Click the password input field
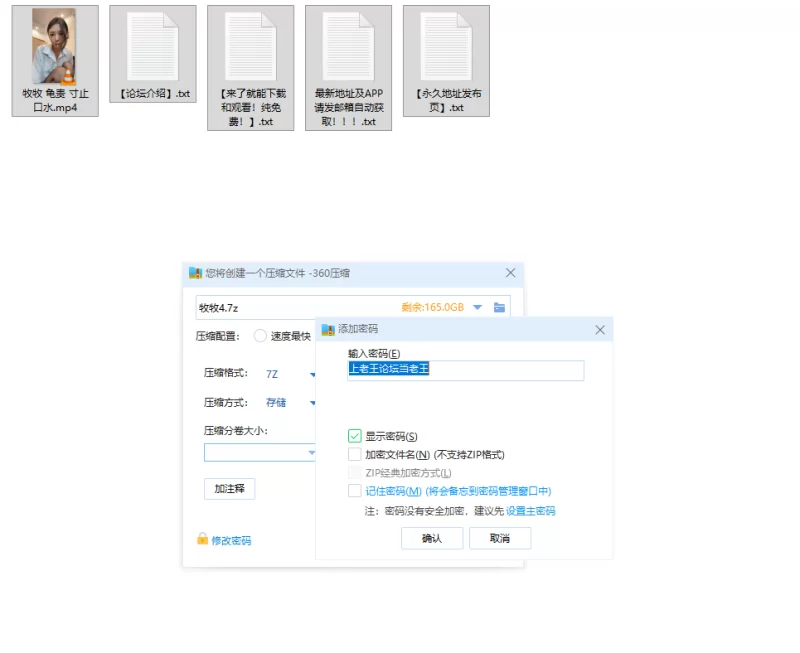This screenshot has height=653, width=800. click(465, 370)
